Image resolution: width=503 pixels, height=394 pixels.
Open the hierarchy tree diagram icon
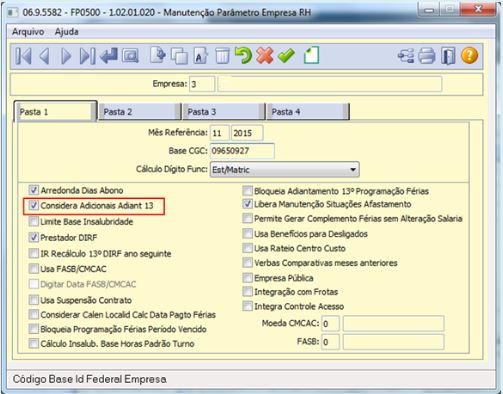[x=406, y=56]
